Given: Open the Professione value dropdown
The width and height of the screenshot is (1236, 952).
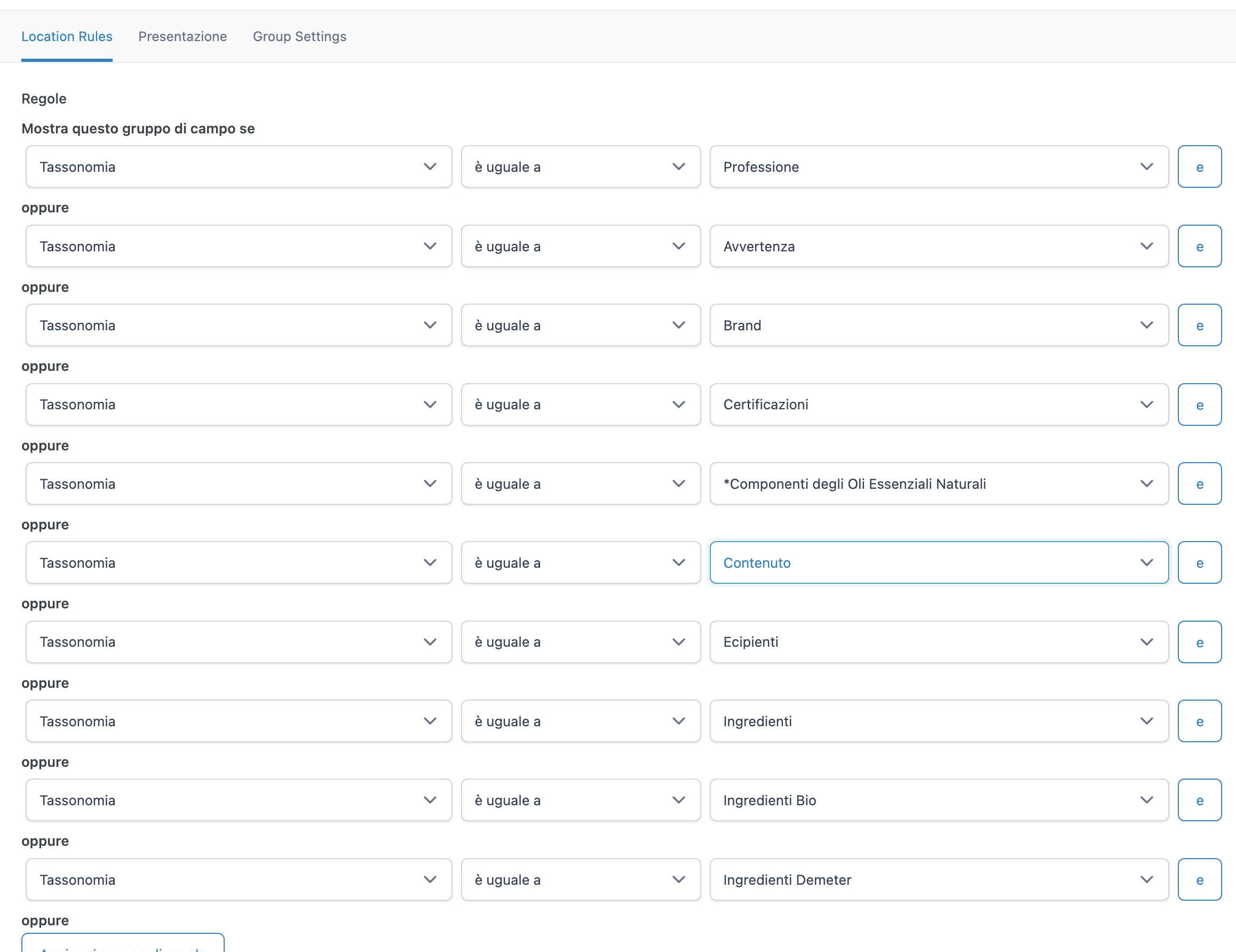Looking at the screenshot, I should [x=938, y=166].
